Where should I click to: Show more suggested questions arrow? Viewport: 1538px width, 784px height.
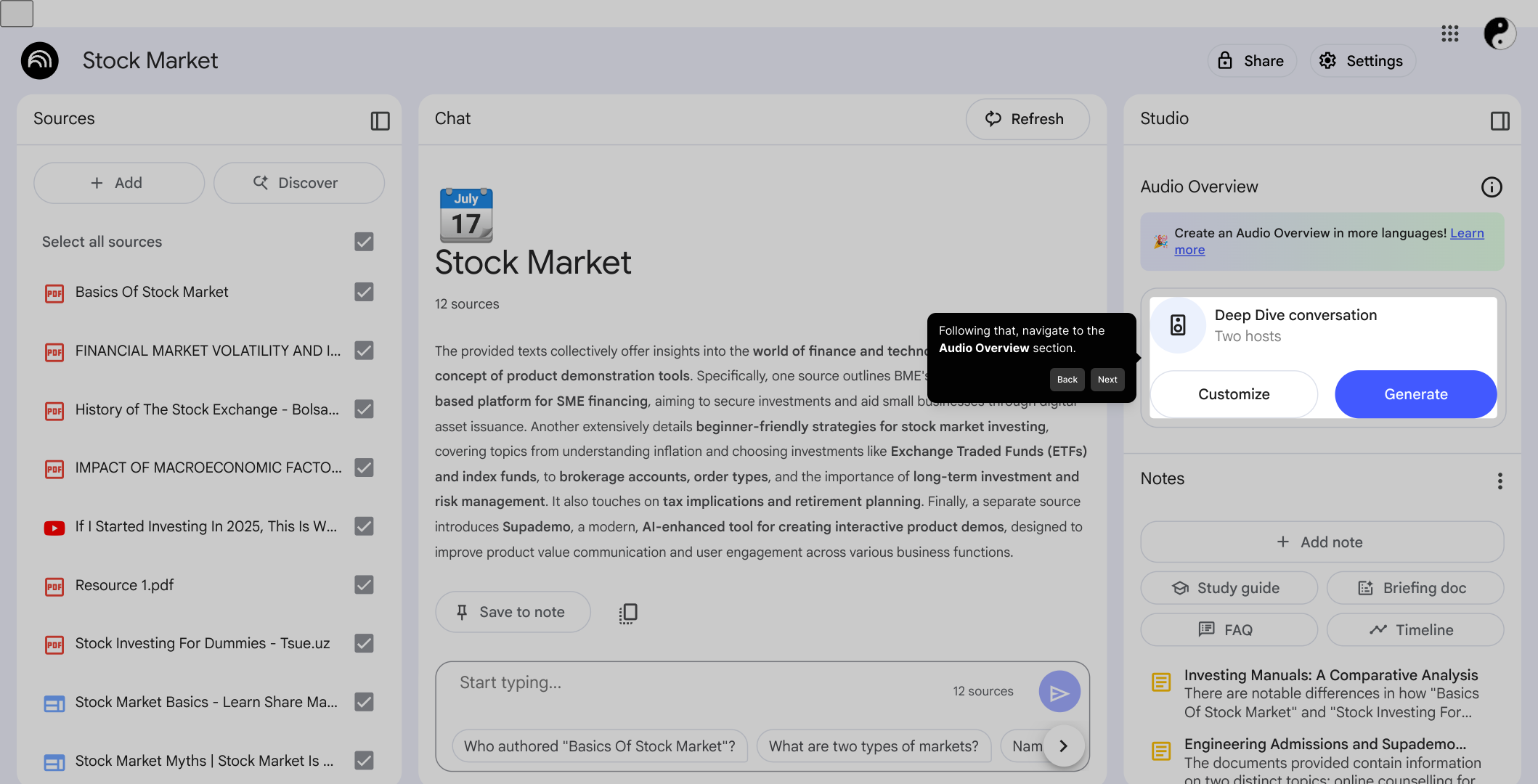coord(1064,746)
